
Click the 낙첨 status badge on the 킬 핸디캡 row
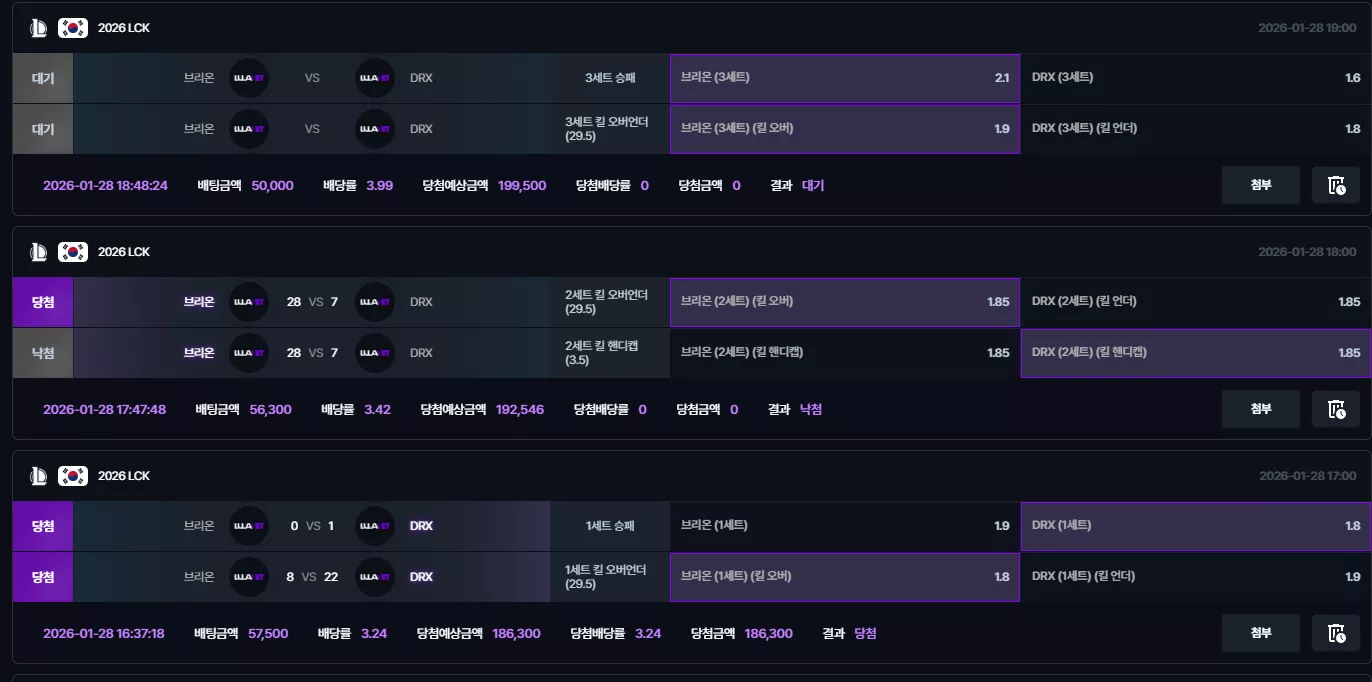(43, 353)
